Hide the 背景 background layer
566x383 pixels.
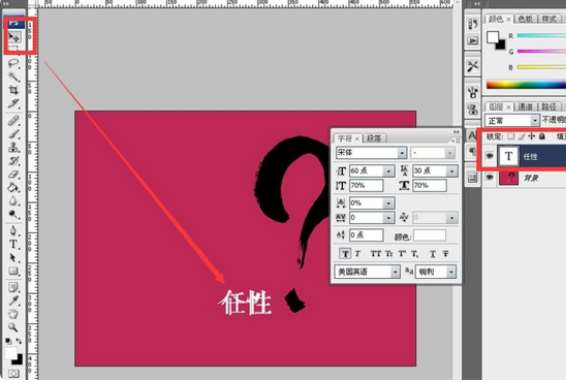coord(489,177)
